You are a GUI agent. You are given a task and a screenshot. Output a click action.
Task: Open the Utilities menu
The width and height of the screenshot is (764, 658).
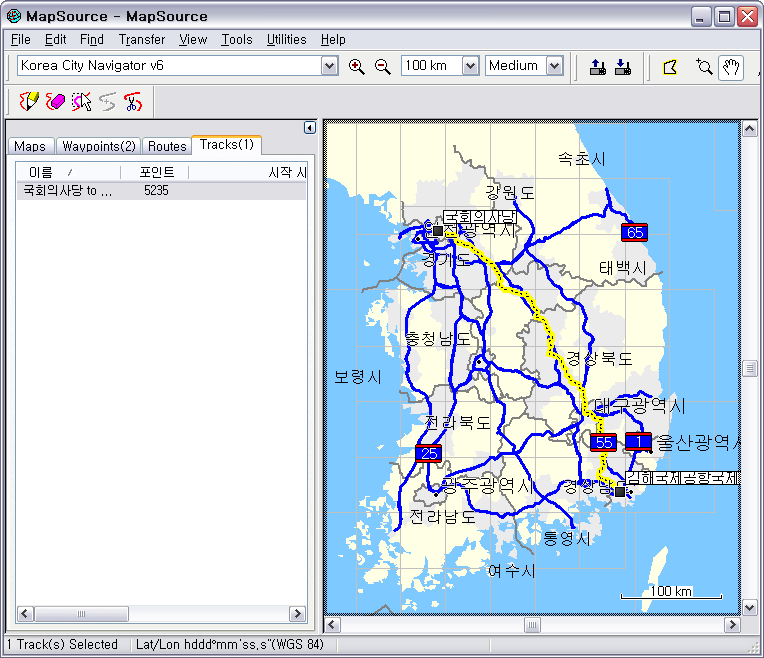coord(286,39)
